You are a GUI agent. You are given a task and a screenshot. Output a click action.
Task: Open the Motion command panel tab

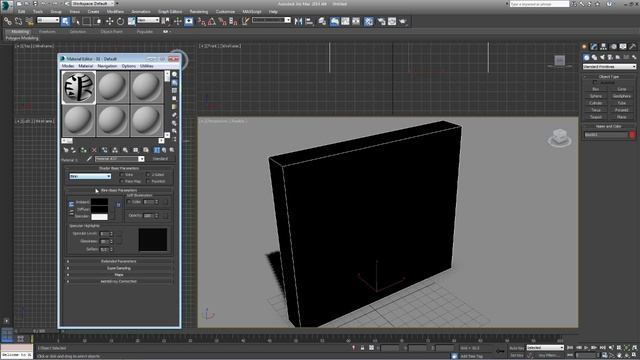(613, 47)
